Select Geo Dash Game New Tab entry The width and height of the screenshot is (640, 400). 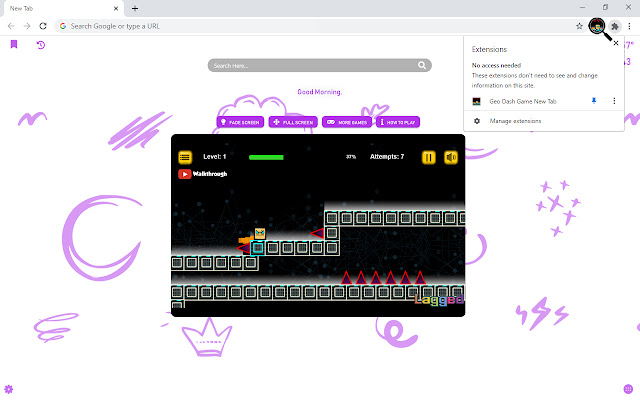click(522, 101)
